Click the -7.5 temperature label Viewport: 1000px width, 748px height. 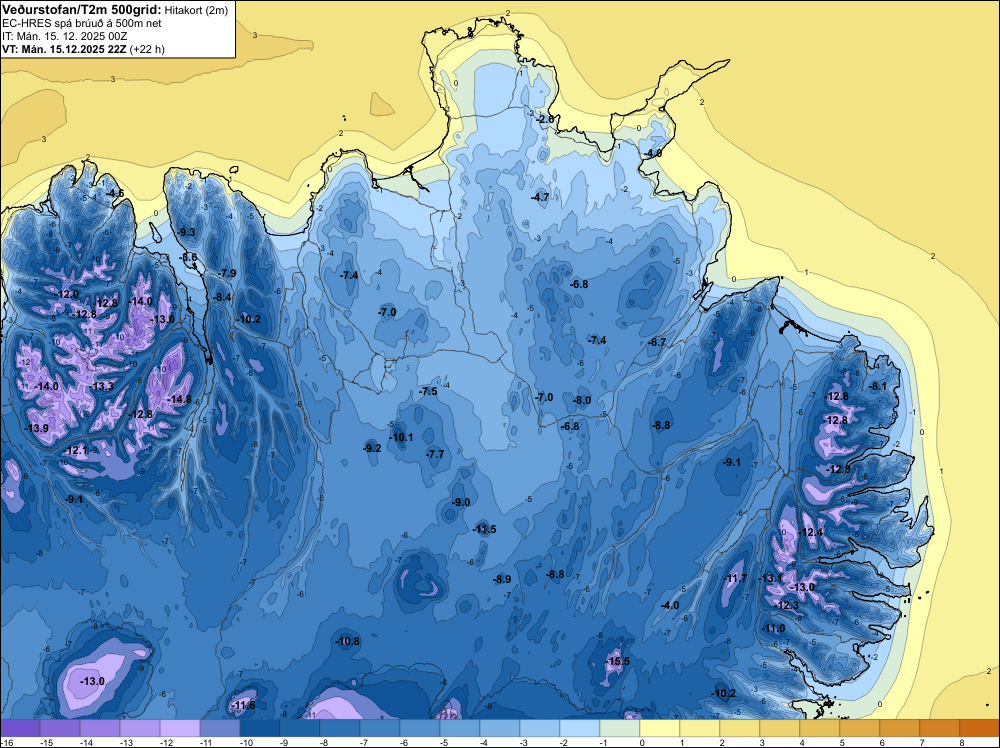428,391
